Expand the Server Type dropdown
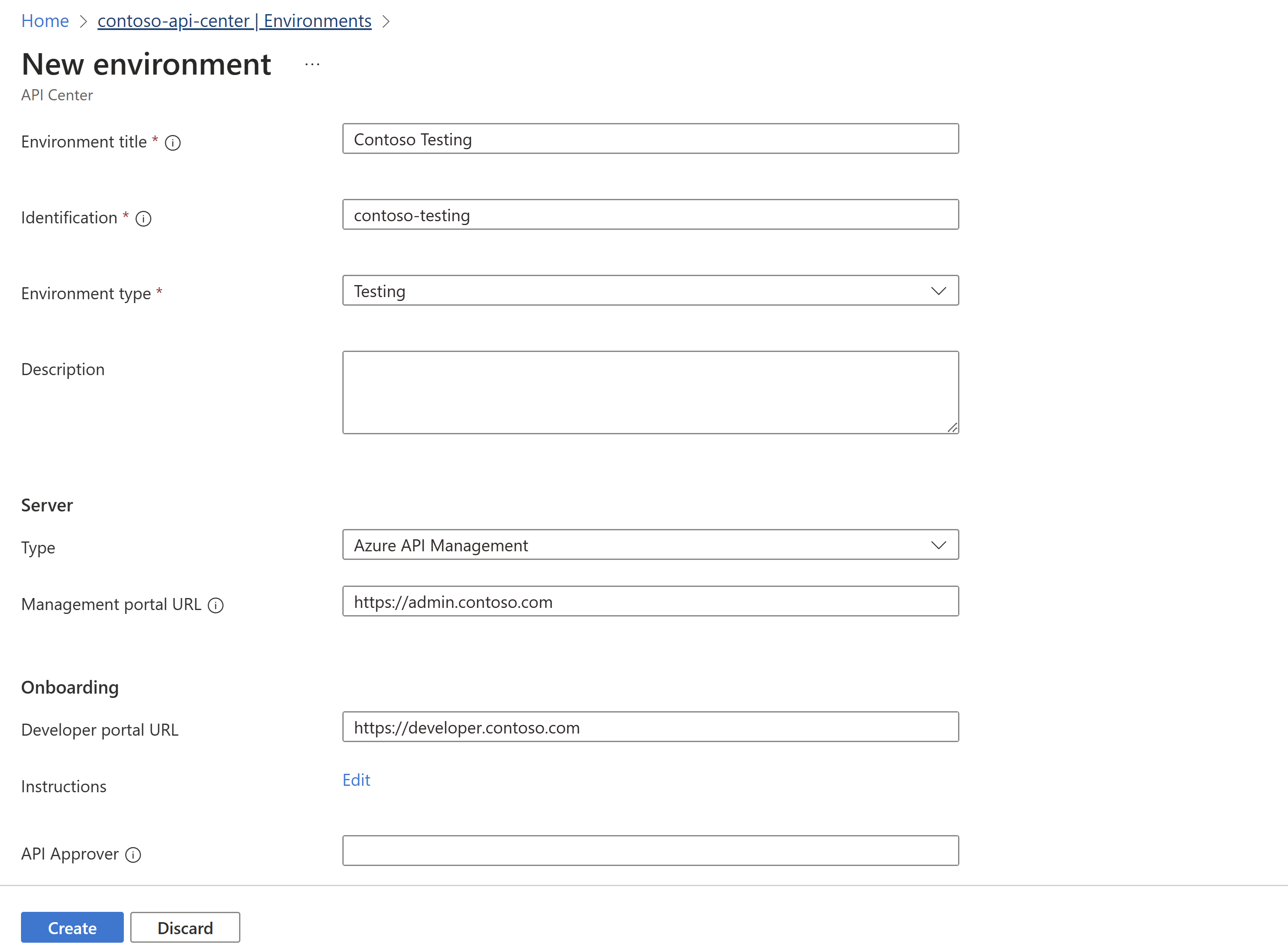 point(938,544)
